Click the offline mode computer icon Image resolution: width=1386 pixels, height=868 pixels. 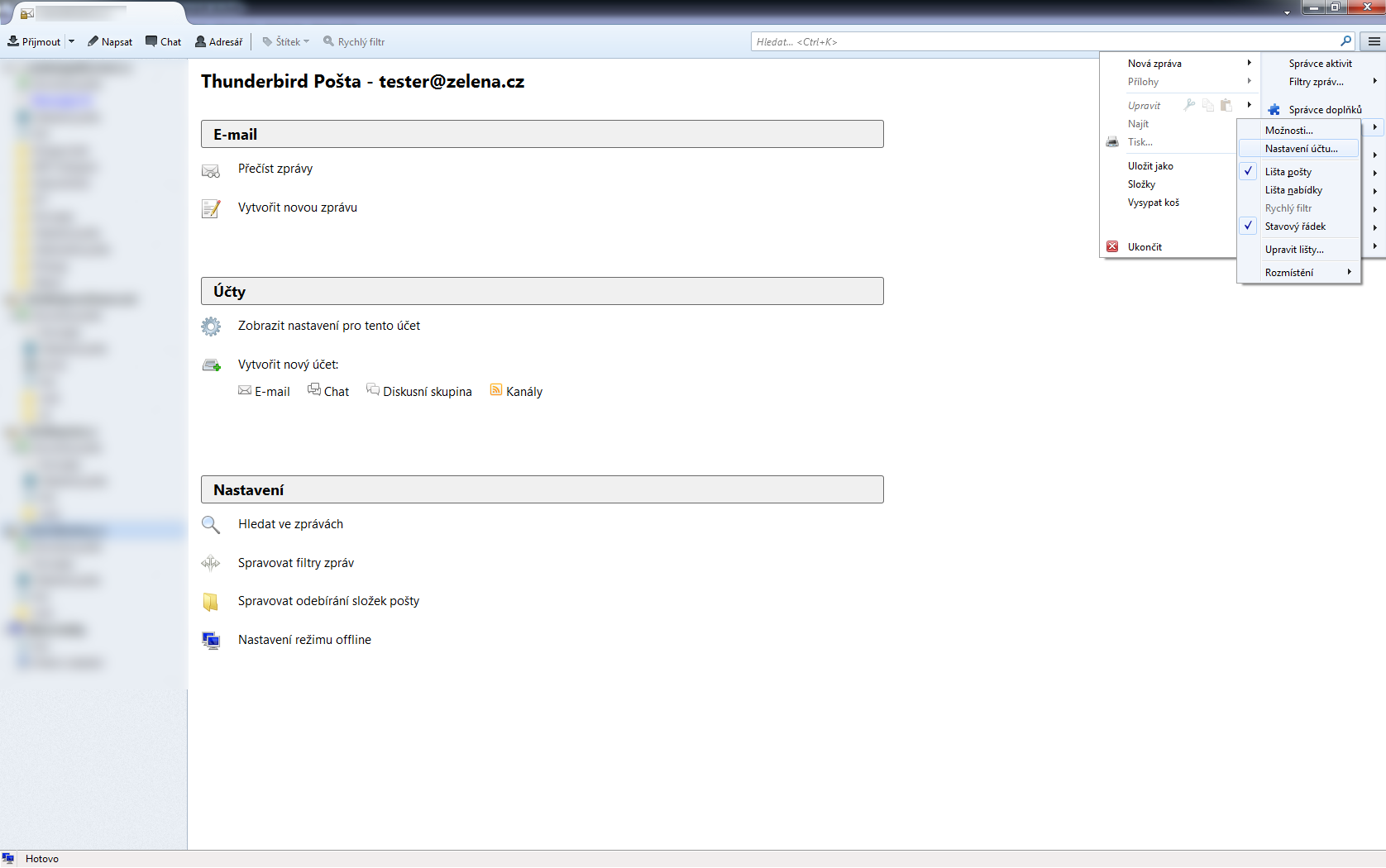click(211, 641)
